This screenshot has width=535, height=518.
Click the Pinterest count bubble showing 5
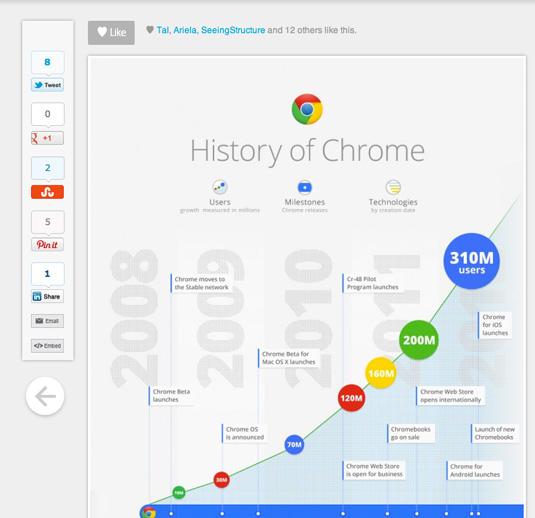47,222
